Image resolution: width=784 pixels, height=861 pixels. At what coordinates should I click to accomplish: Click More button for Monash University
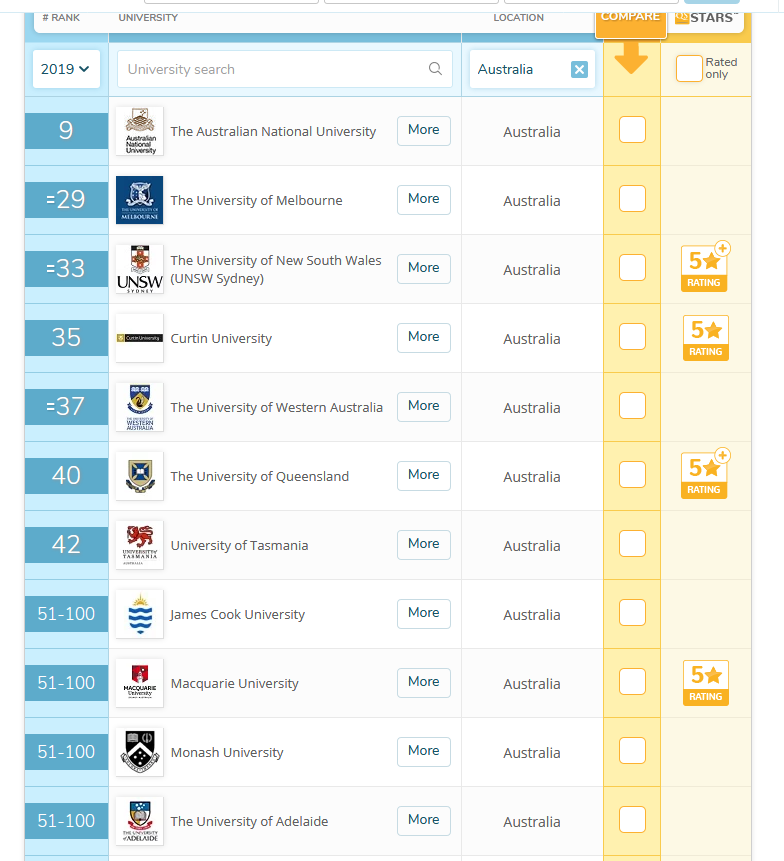coord(424,752)
